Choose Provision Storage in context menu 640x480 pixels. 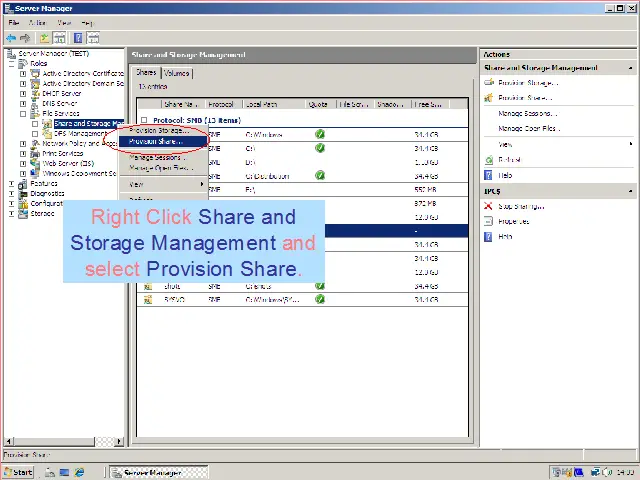163,131
